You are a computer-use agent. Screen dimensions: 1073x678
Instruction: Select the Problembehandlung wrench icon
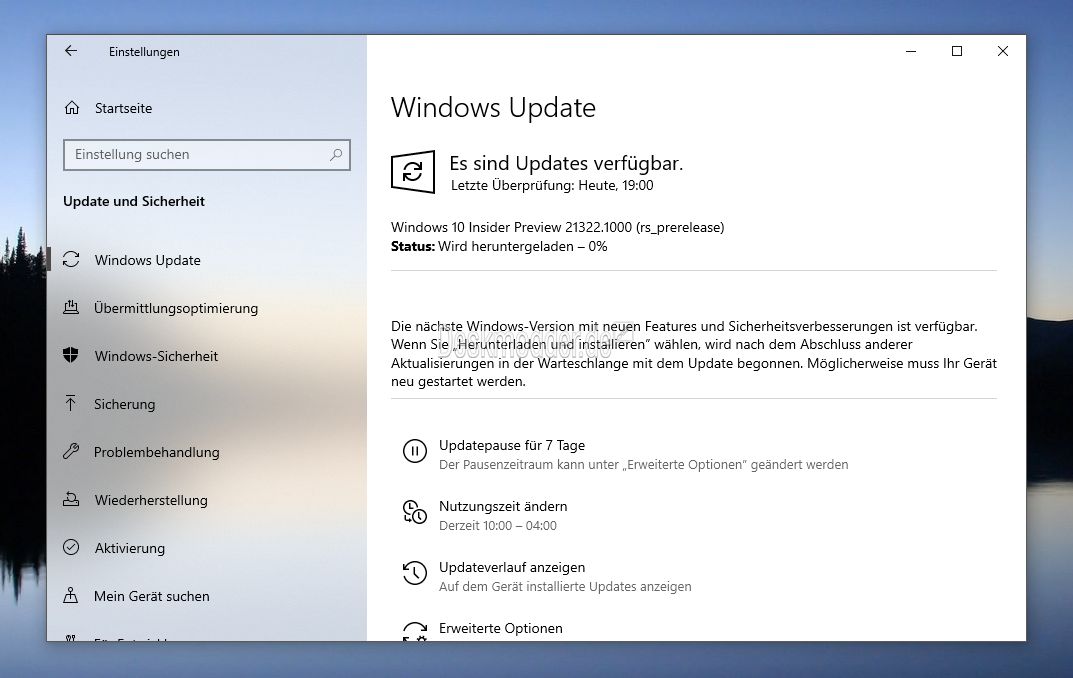tap(71, 452)
